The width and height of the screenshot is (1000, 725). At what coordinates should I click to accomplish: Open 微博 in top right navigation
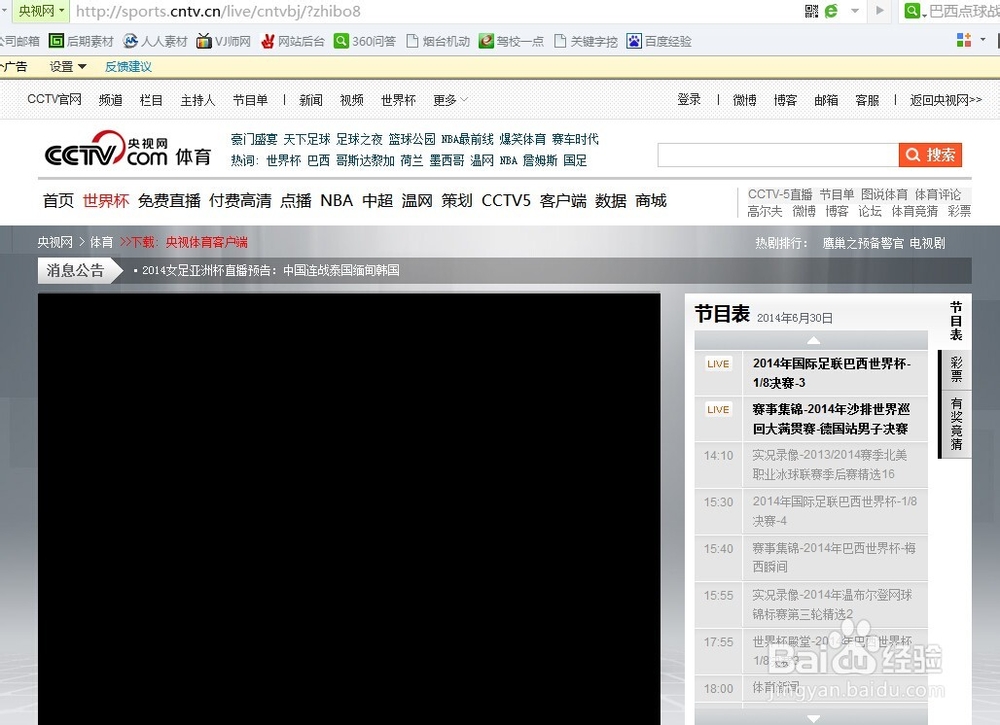coord(744,100)
